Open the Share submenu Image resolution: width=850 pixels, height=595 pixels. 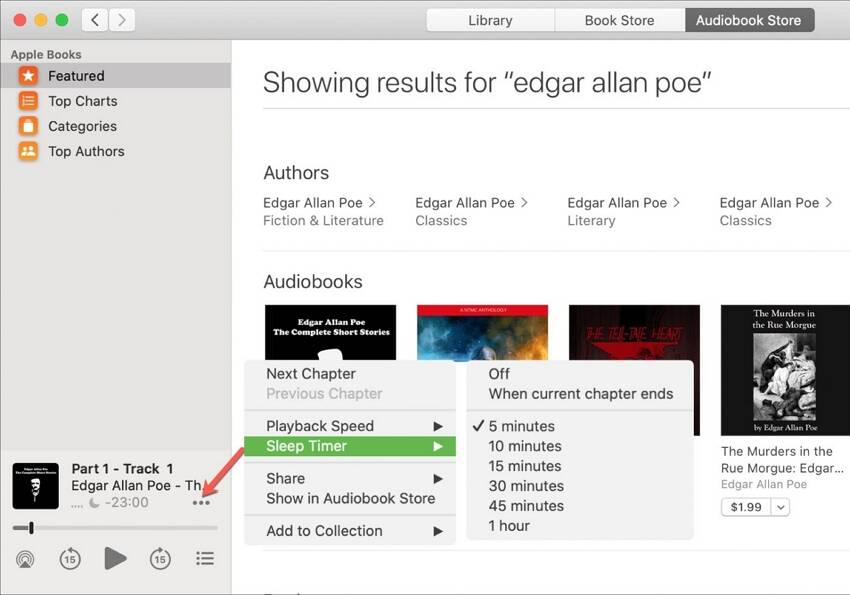tap(350, 478)
